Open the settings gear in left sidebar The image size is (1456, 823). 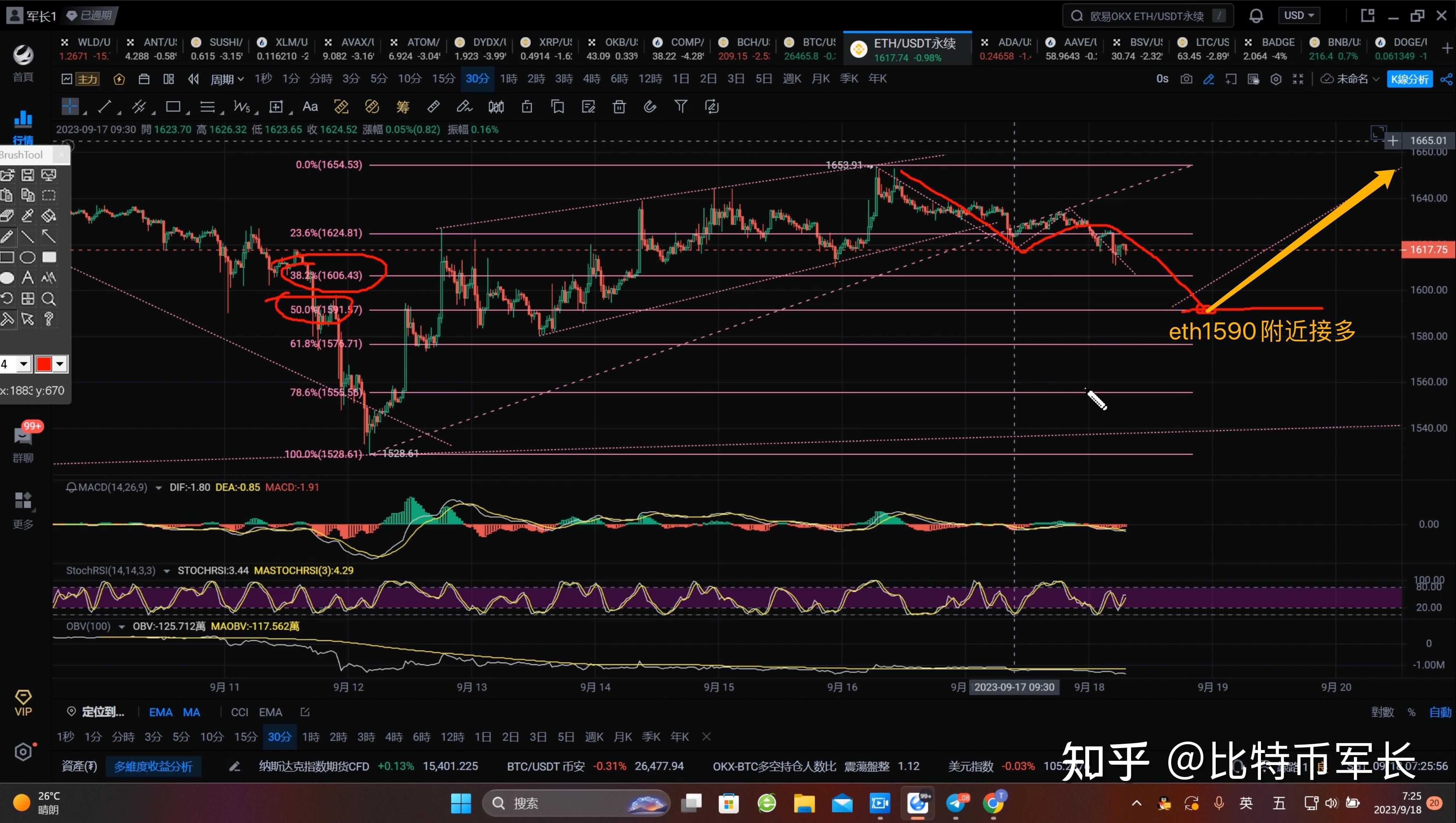(23, 752)
